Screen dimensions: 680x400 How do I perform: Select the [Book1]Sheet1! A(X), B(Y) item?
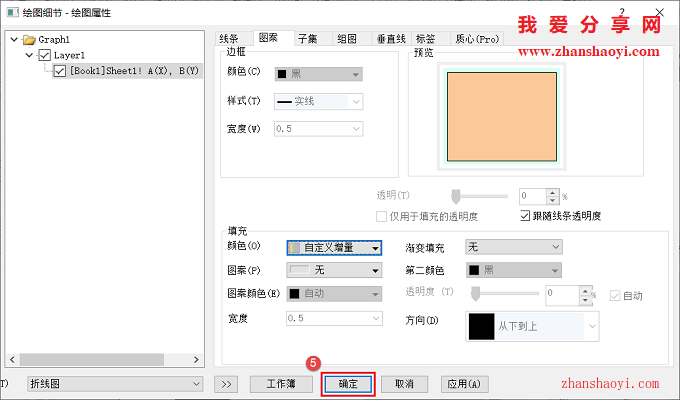[134, 71]
